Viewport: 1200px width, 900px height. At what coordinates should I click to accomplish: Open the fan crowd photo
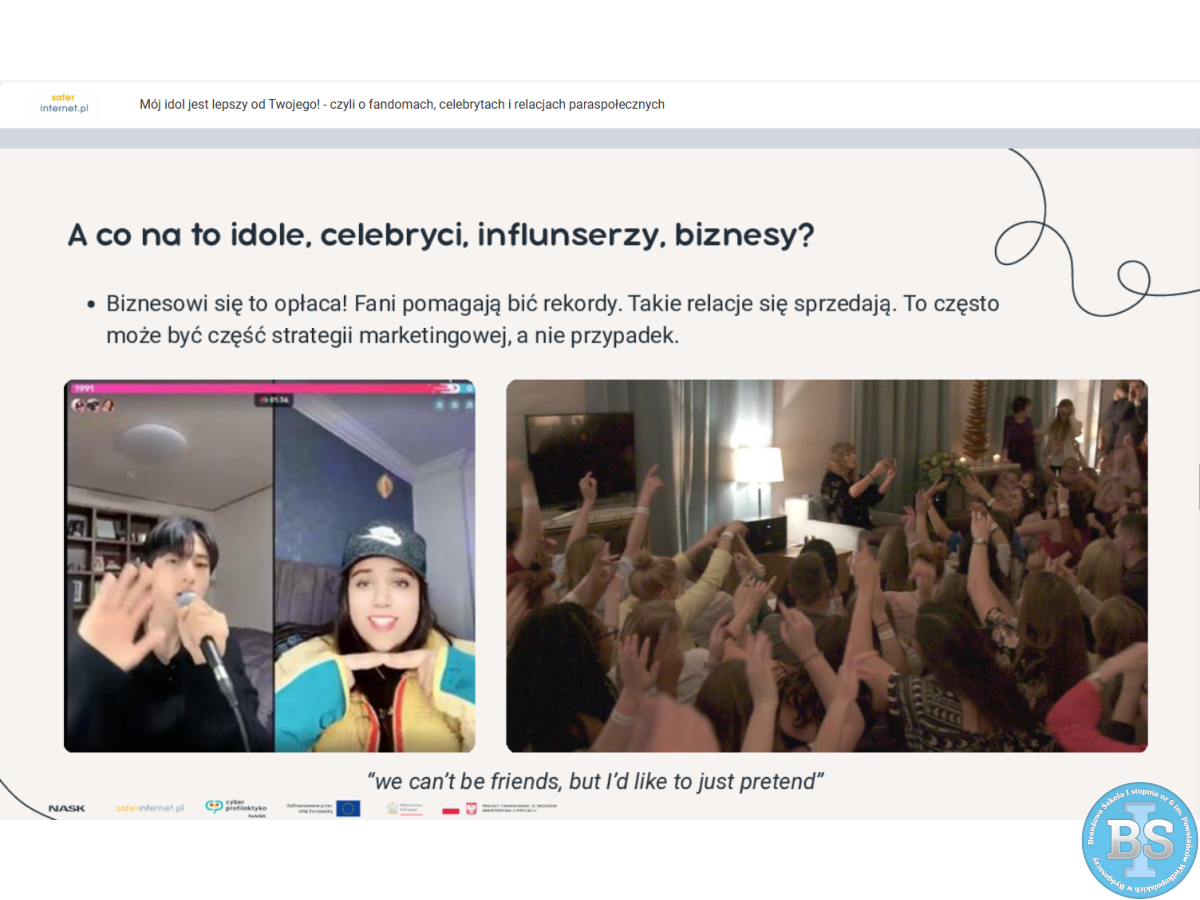[x=826, y=565]
